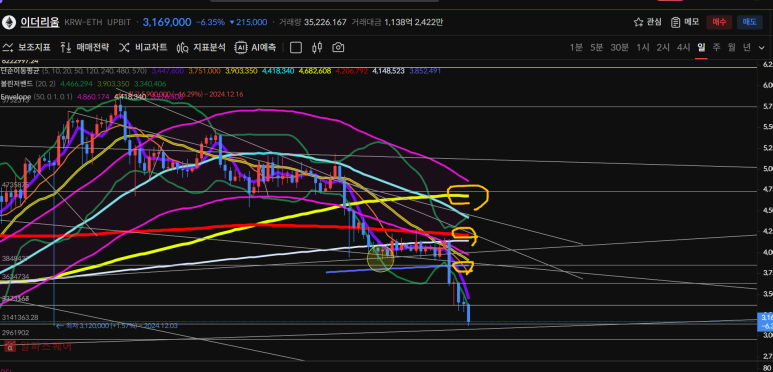Change chart type via candlestick icon
The width and height of the screenshot is (773, 372).
[x=317, y=48]
